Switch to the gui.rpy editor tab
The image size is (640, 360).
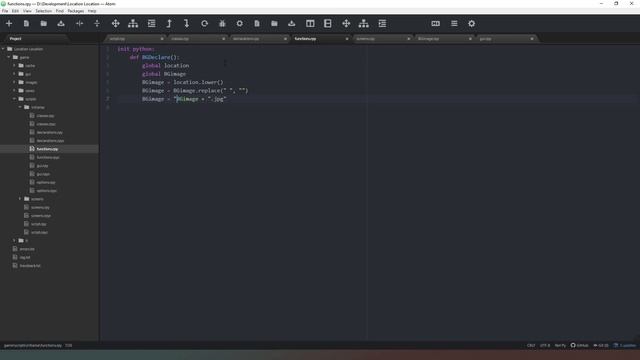tap(505, 39)
